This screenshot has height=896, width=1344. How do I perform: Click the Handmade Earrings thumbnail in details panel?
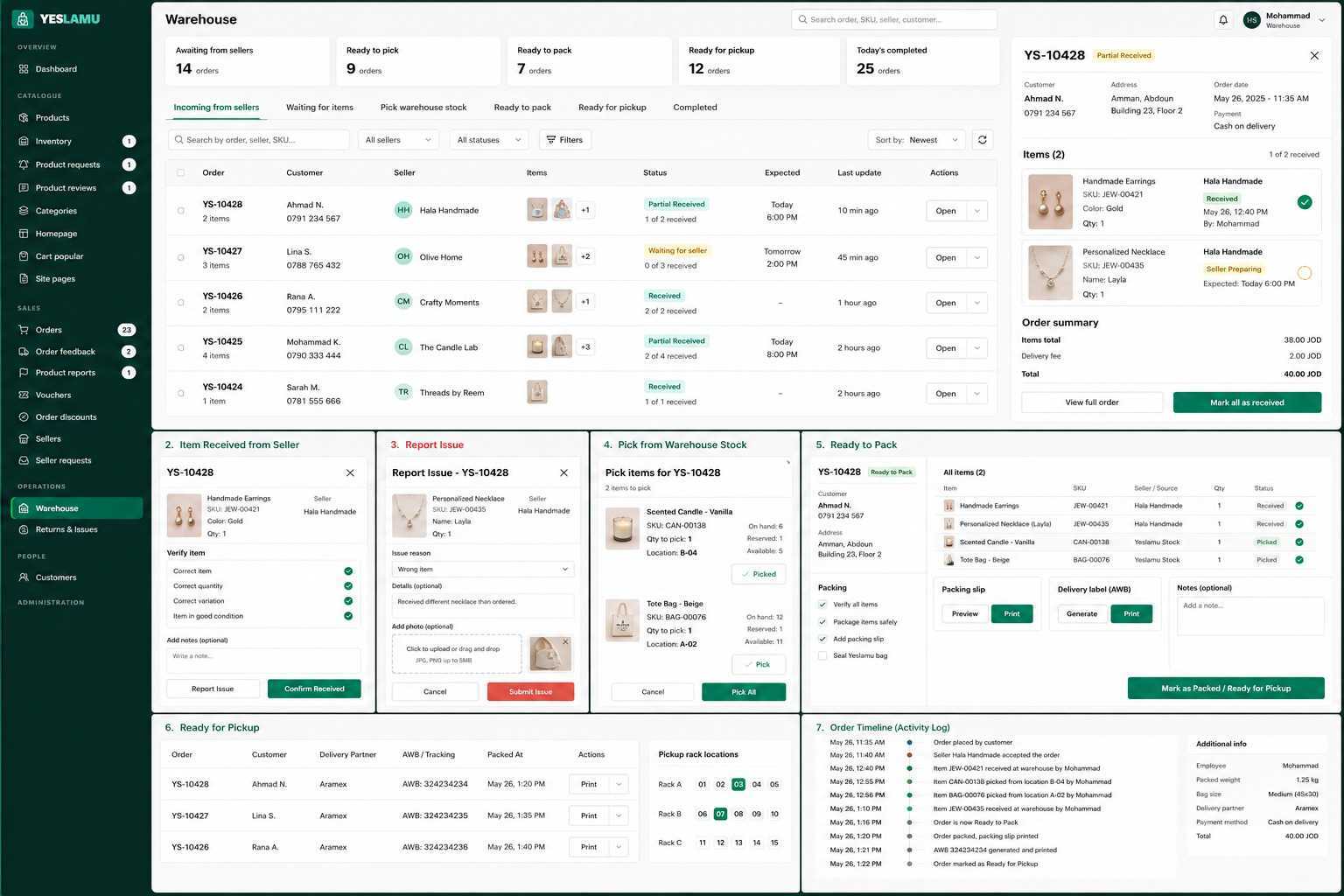(x=1050, y=202)
